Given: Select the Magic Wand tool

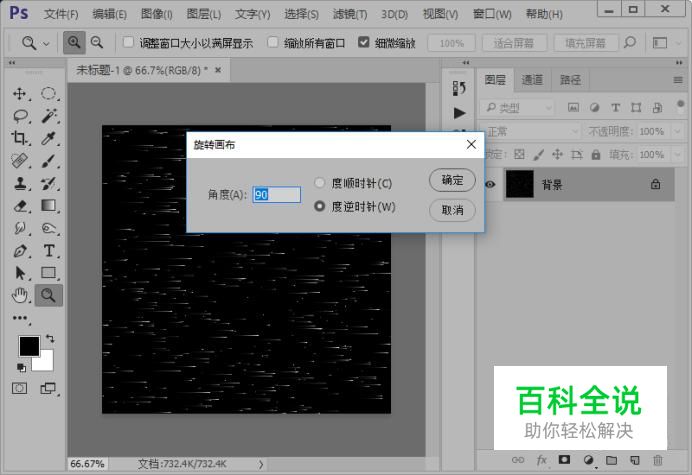Looking at the screenshot, I should pos(49,116).
